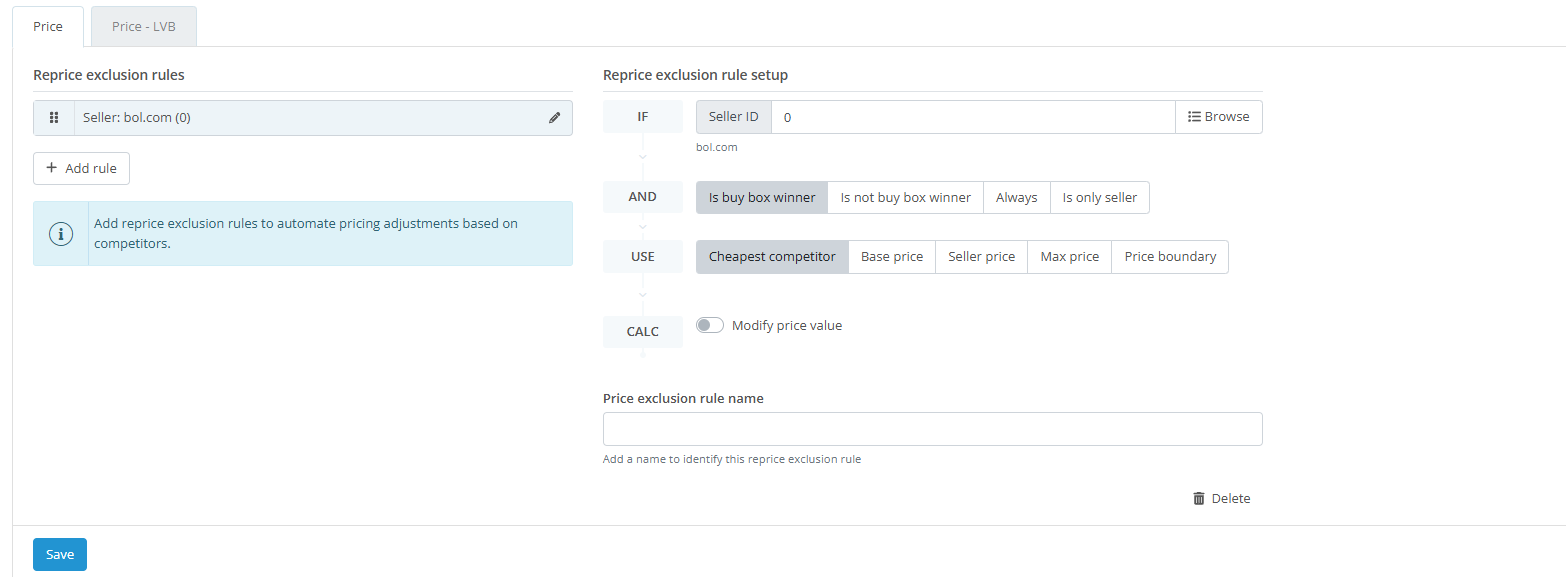Toggle Modify price value switch
Image resolution: width=1566 pixels, height=577 pixels.
[x=710, y=325]
